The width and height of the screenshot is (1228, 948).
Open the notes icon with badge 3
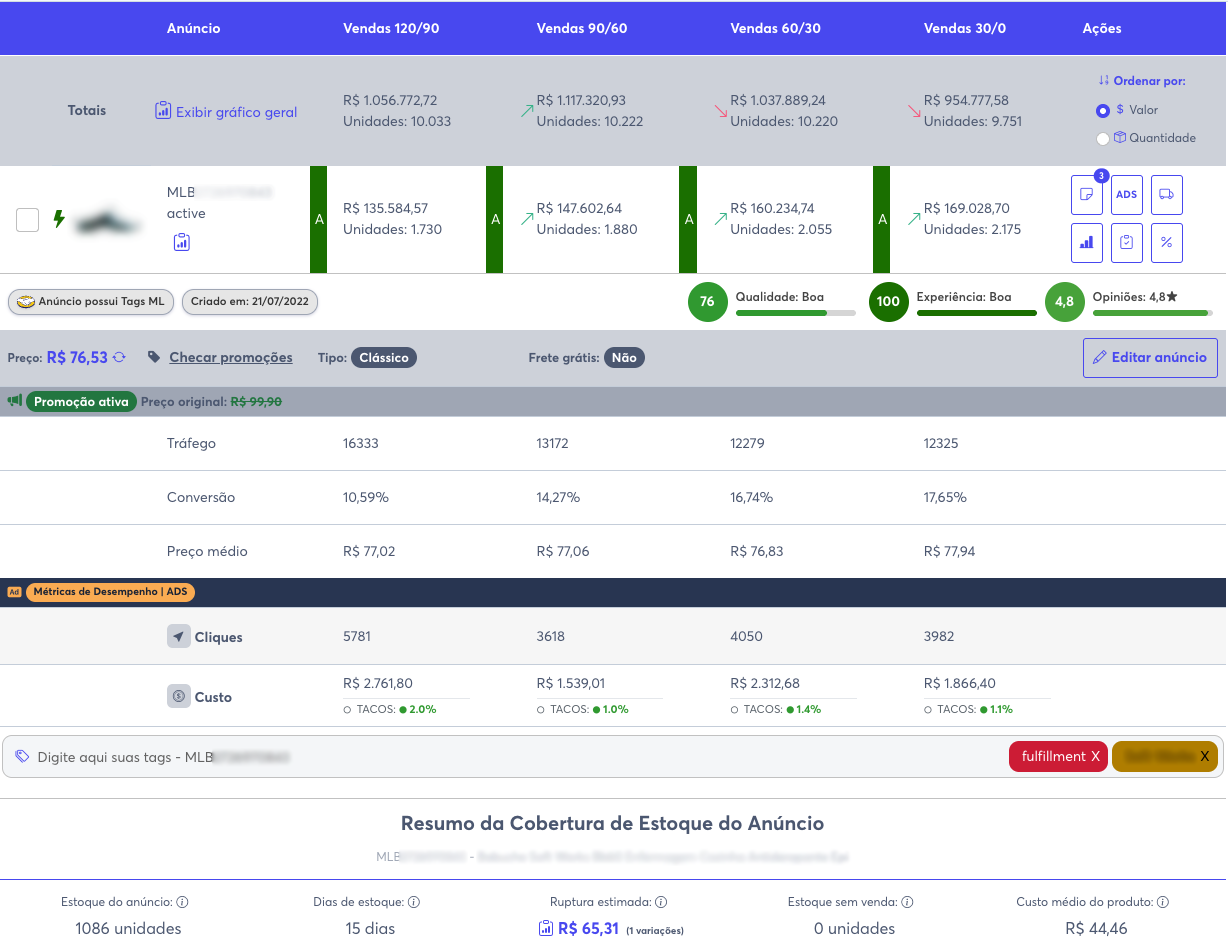coord(1086,195)
